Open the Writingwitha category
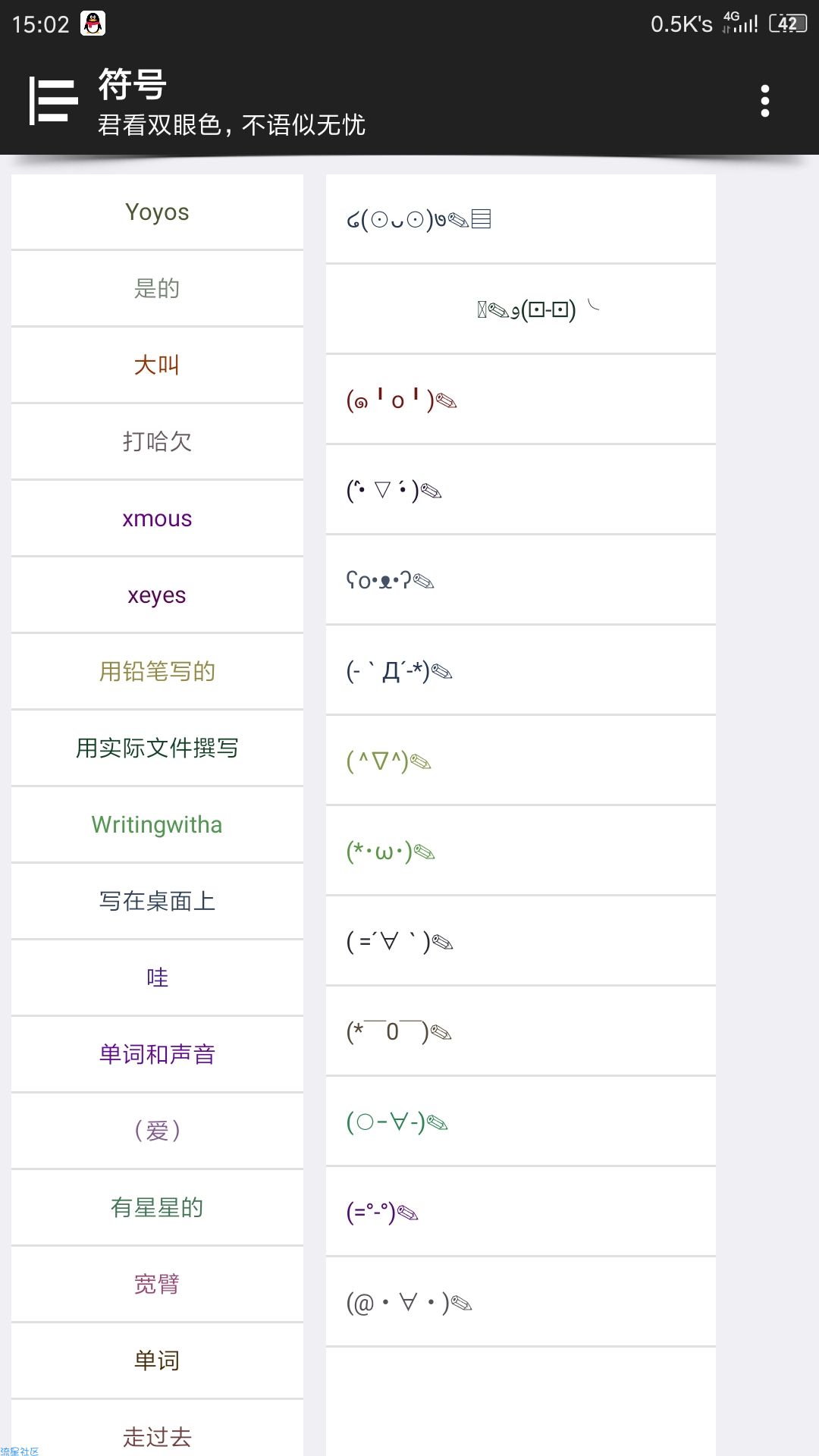The image size is (819, 1456). [x=157, y=824]
